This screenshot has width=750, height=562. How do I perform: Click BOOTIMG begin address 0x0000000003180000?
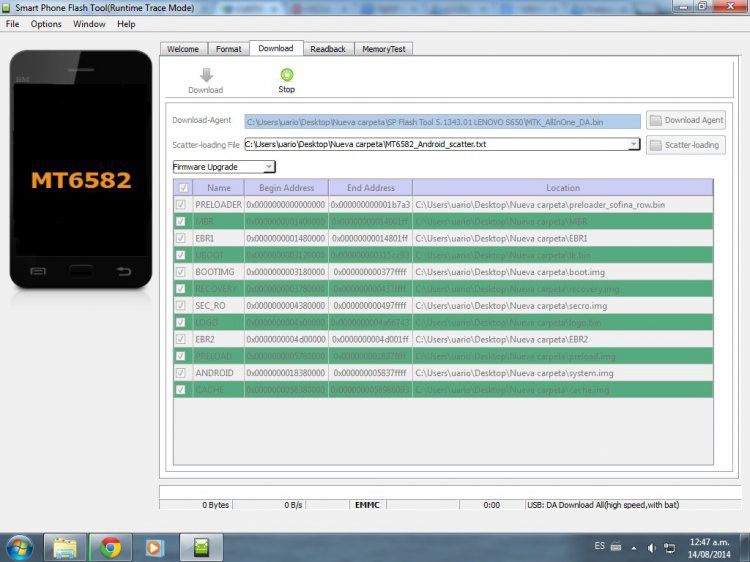[286, 272]
